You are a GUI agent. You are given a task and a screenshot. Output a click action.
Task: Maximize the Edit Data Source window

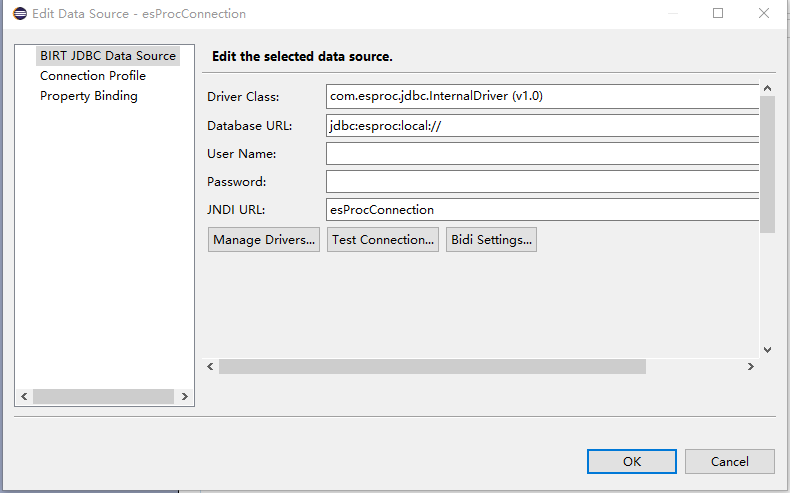[718, 14]
